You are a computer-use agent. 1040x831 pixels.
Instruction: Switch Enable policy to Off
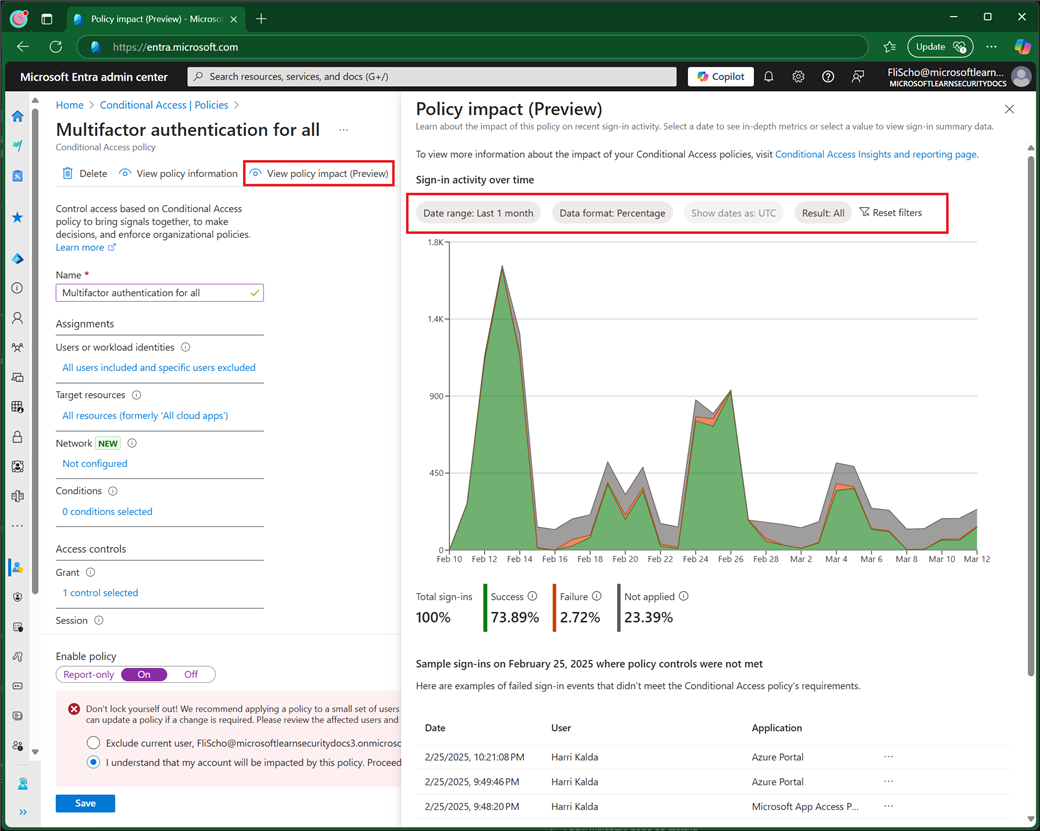[x=190, y=674]
